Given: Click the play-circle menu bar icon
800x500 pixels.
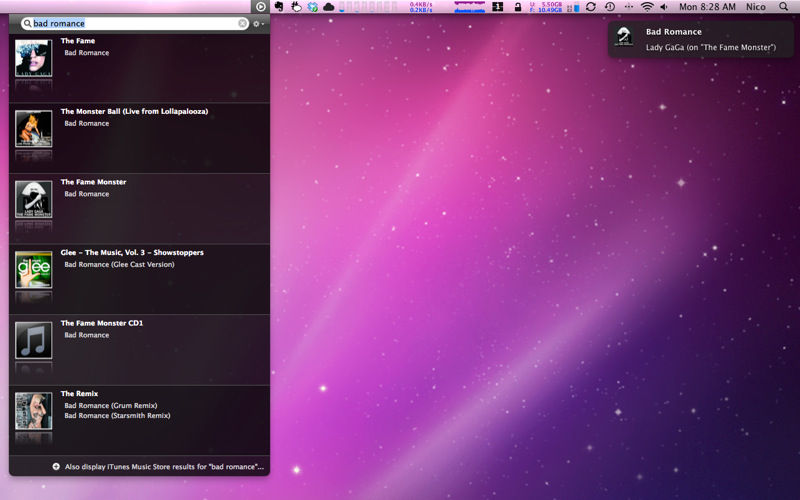Looking at the screenshot, I should coord(260,7).
